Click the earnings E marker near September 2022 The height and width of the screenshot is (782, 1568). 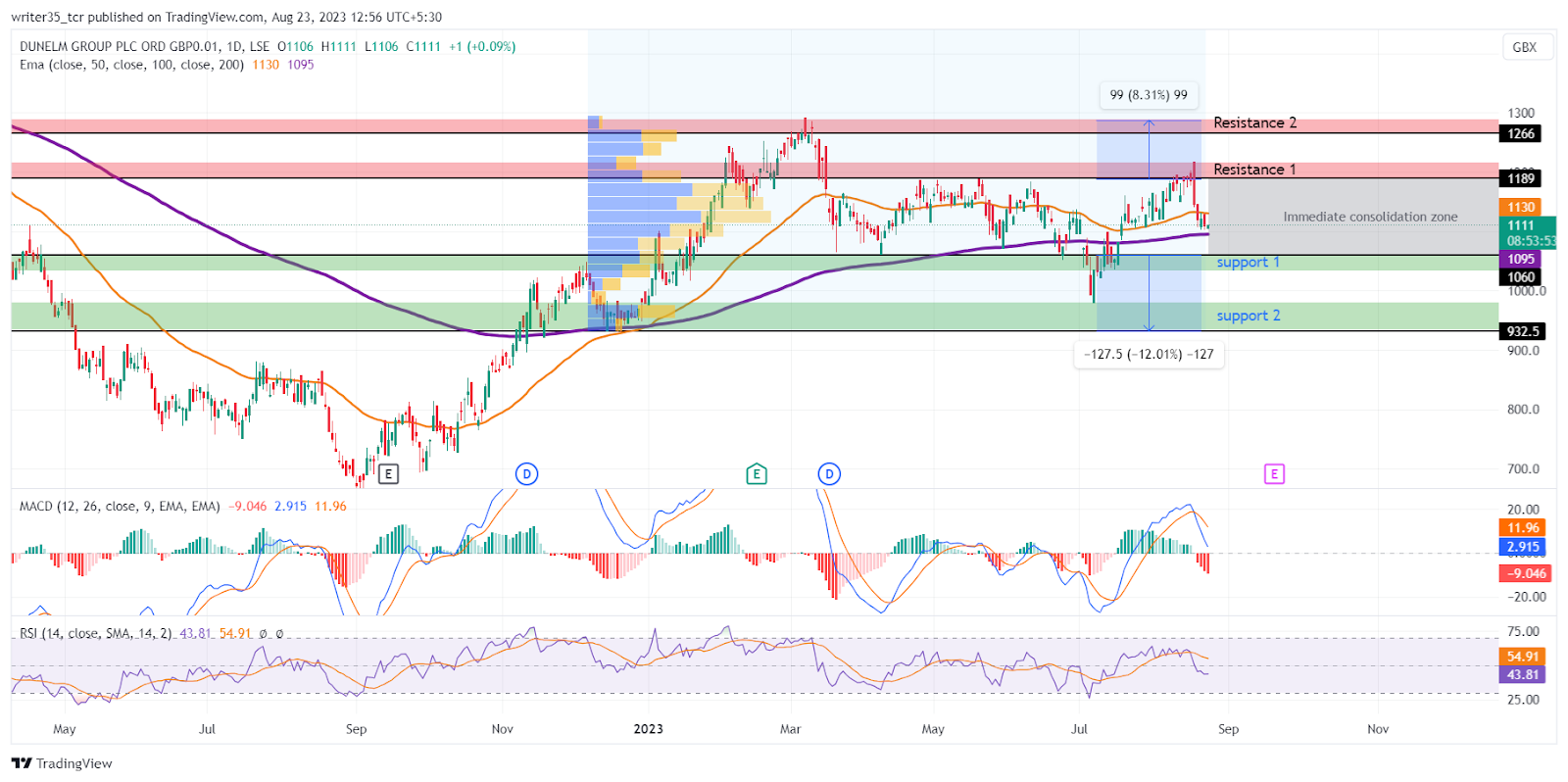coord(388,474)
